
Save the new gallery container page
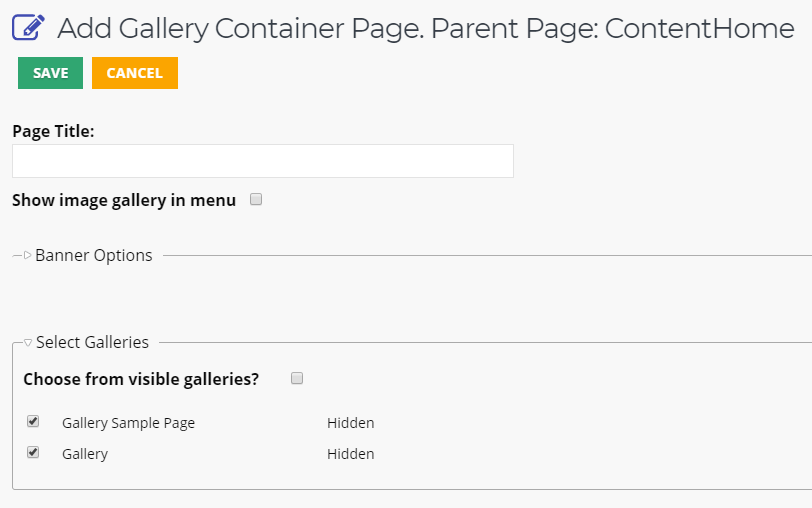pyautogui.click(x=50, y=73)
